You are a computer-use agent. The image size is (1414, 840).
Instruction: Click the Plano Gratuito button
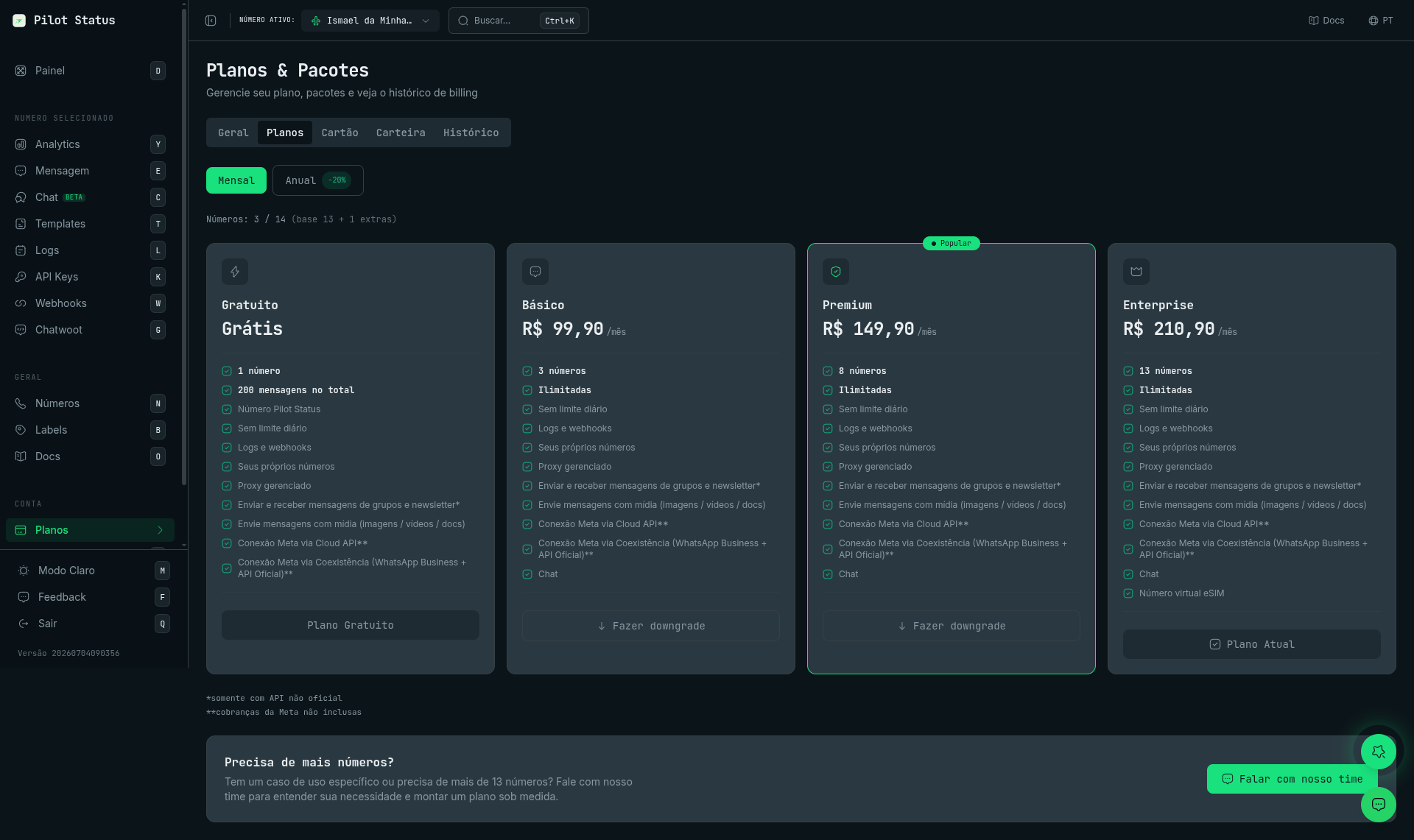(x=351, y=625)
